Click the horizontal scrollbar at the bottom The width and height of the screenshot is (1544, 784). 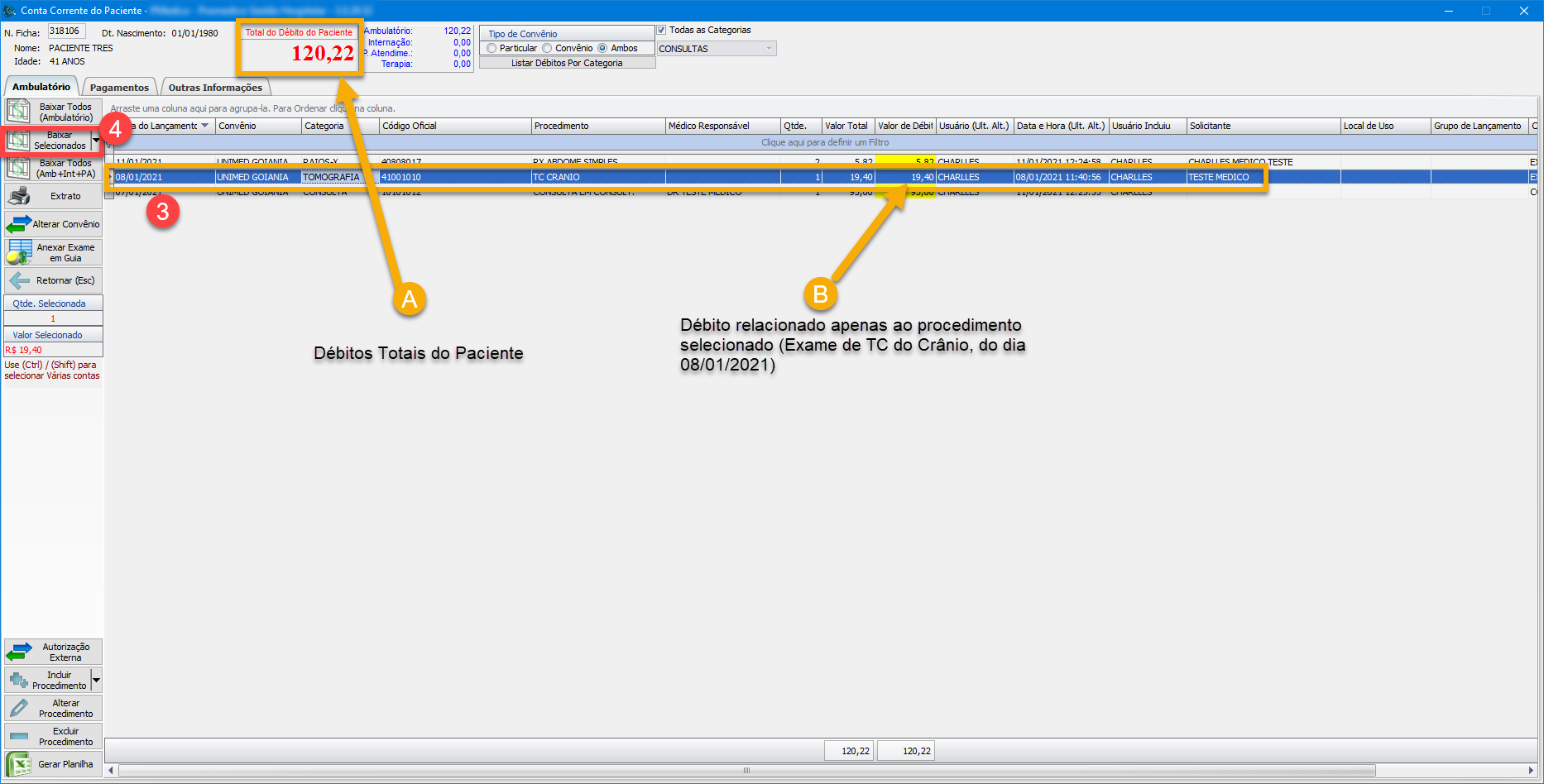pyautogui.click(x=746, y=771)
